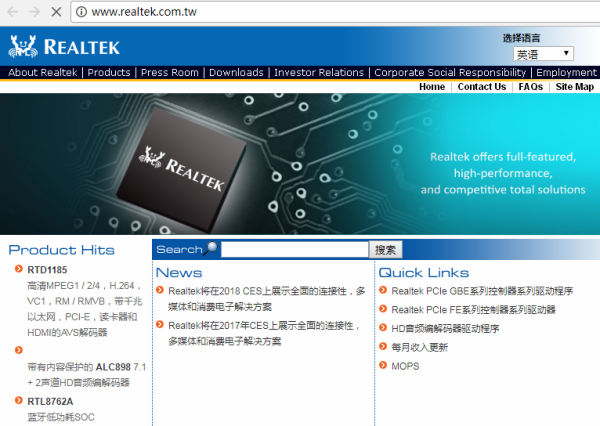The image size is (600, 426).
Task: Click the site info icon in address bar
Action: tap(81, 12)
